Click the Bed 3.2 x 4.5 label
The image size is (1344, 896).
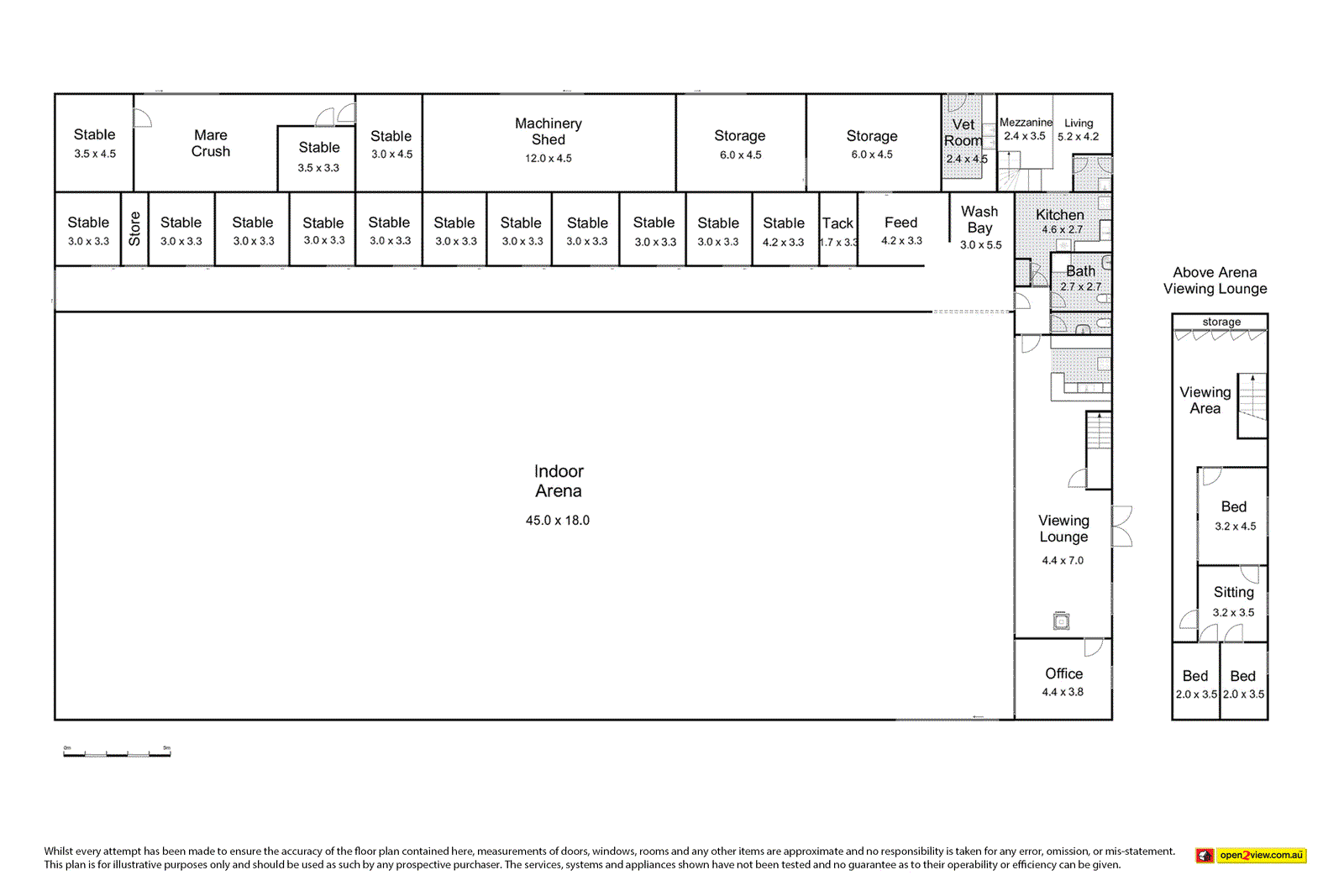(1235, 516)
